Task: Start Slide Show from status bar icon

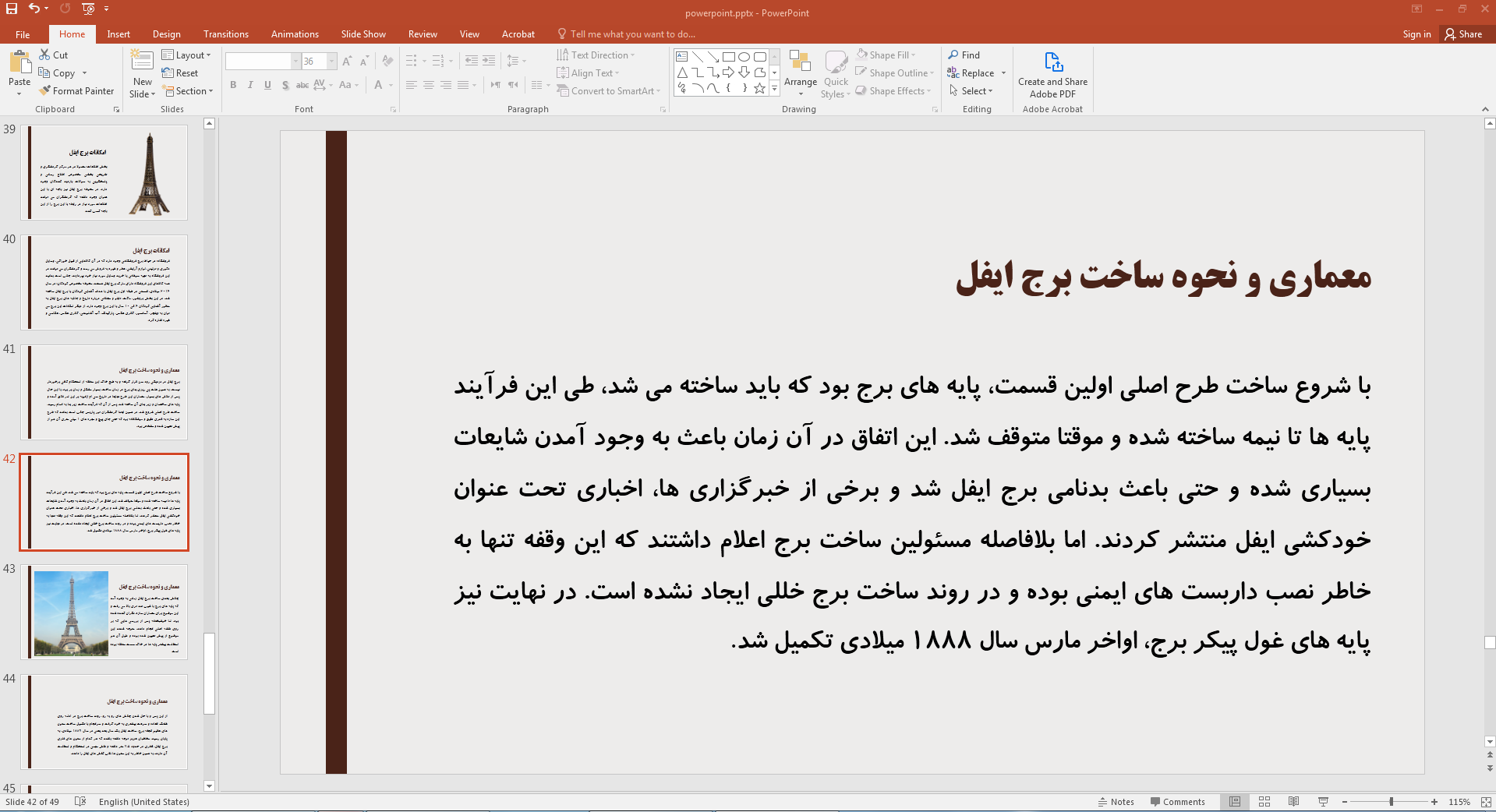Action: pos(1323,801)
